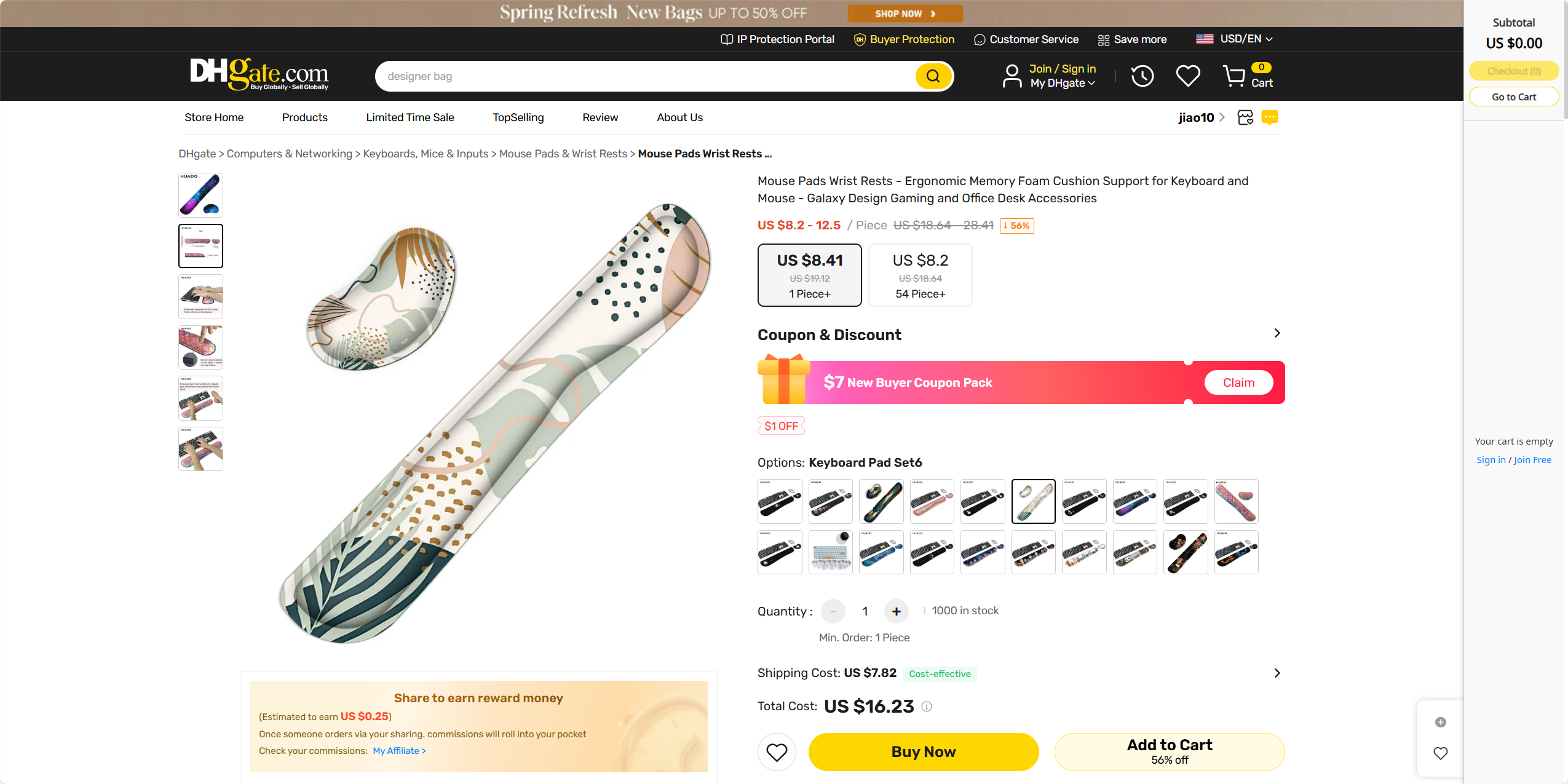1568x784 pixels.
Task: Click the yellow search magnifier button
Action: pyautogui.click(x=933, y=76)
